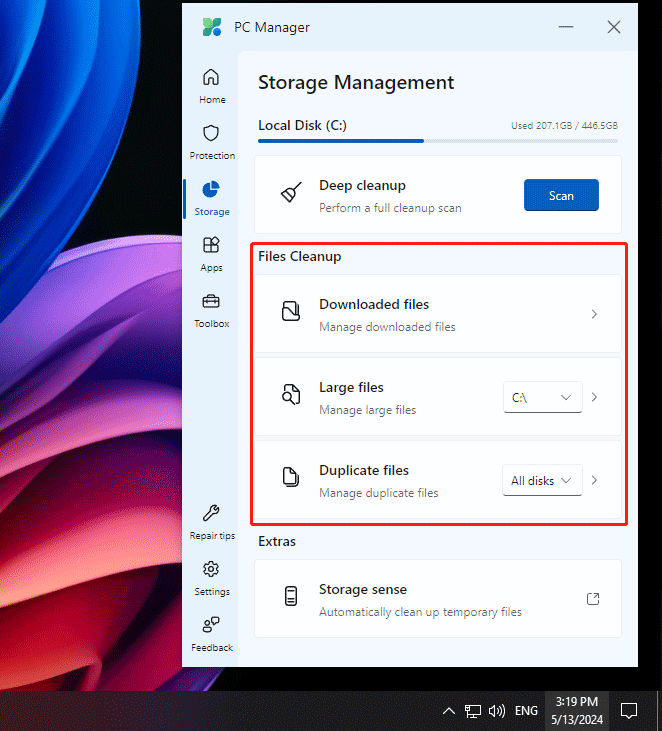Click 'Manage large files' description
Image resolution: width=662 pixels, height=731 pixels.
click(x=367, y=410)
